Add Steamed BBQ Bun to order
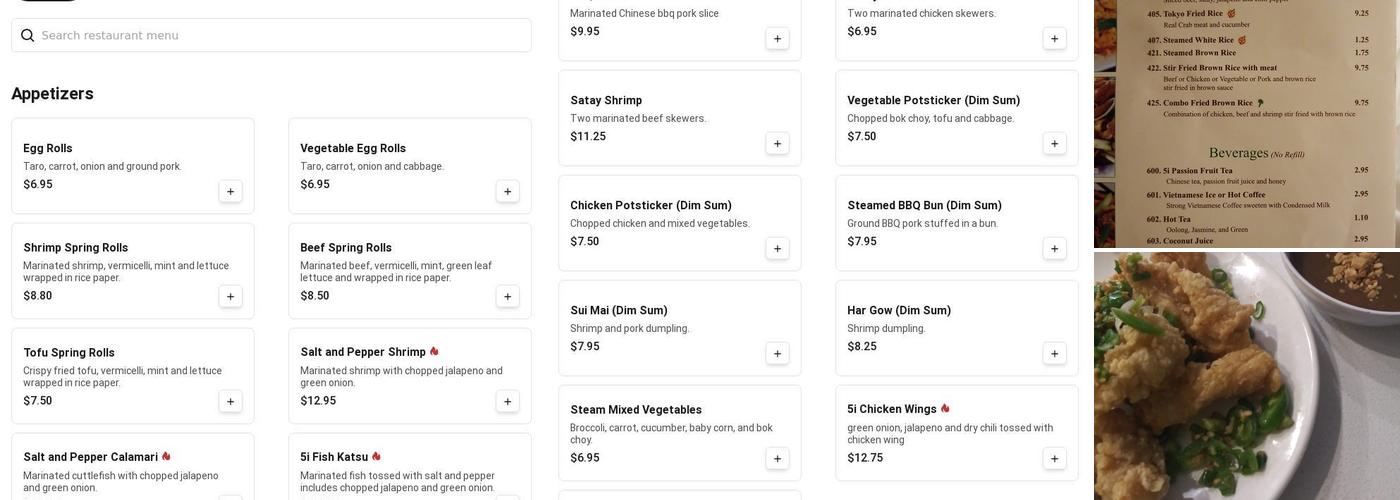 [1054, 248]
